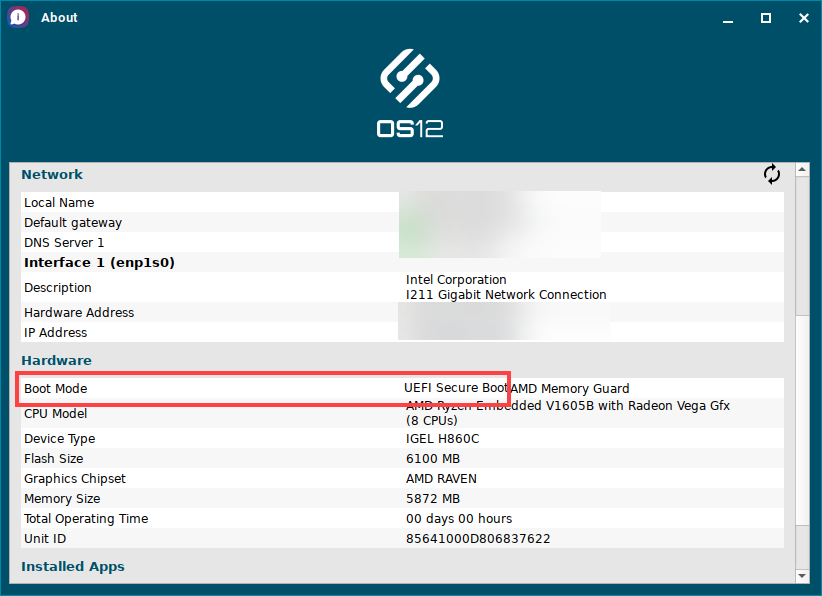
Task: Click the About title in the title bar
Action: click(x=58, y=17)
